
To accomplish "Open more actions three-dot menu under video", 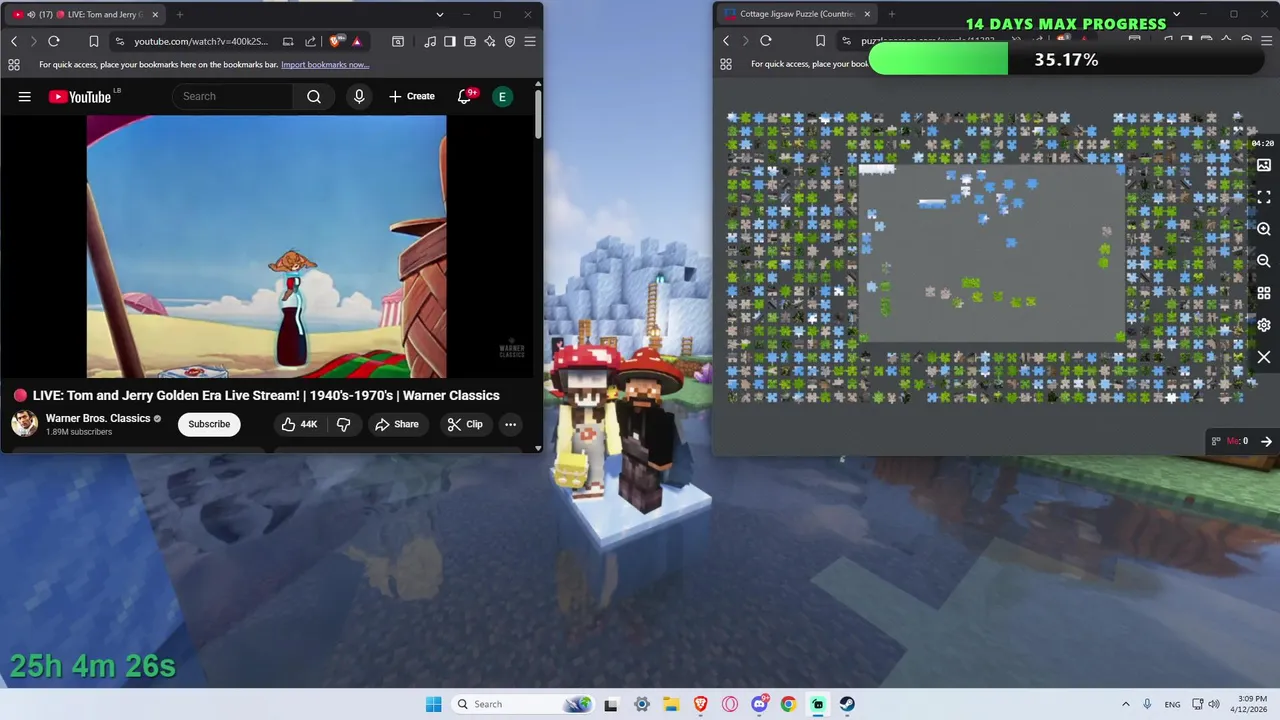I will [510, 424].
